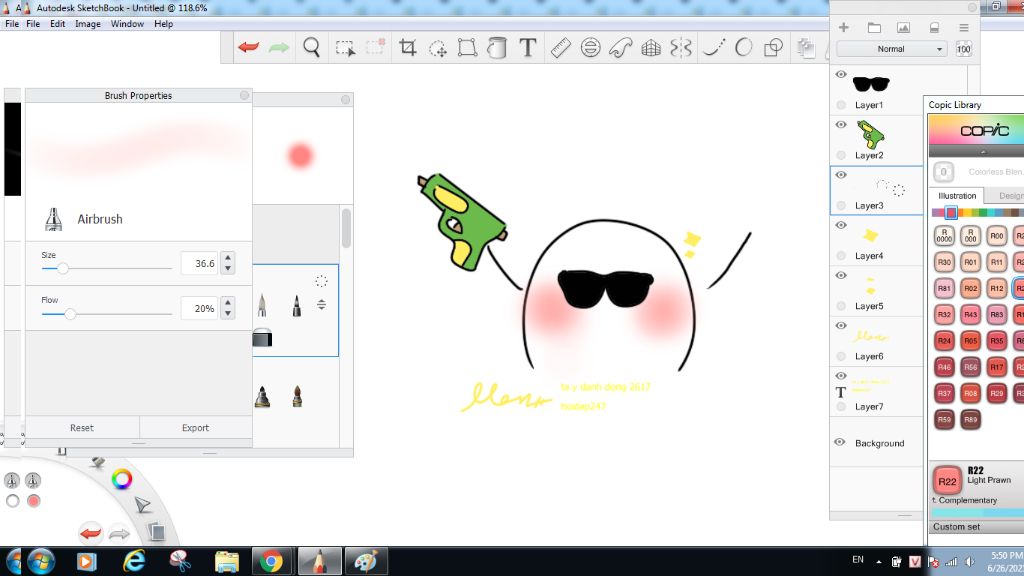Increase brush Size with up arrow
This screenshot has height=576, width=1024.
click(x=228, y=257)
